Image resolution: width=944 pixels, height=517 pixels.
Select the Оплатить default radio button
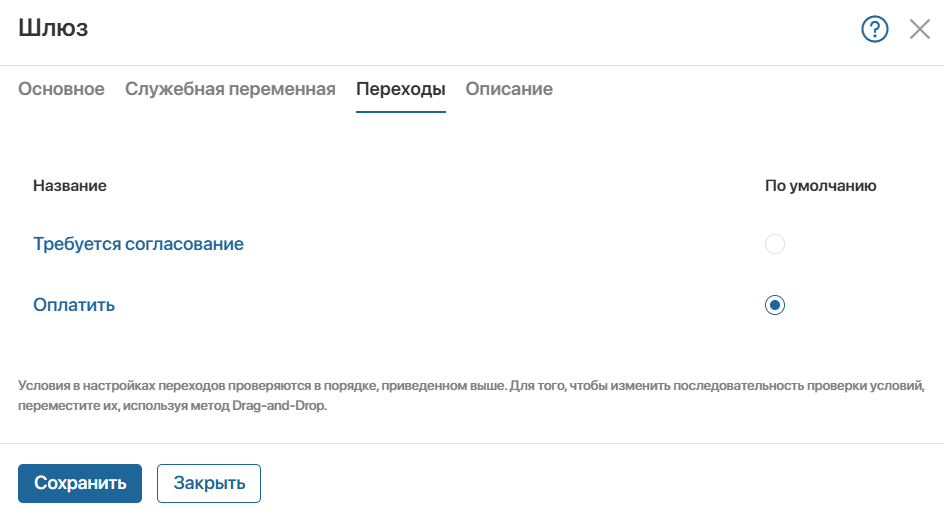[x=774, y=305]
